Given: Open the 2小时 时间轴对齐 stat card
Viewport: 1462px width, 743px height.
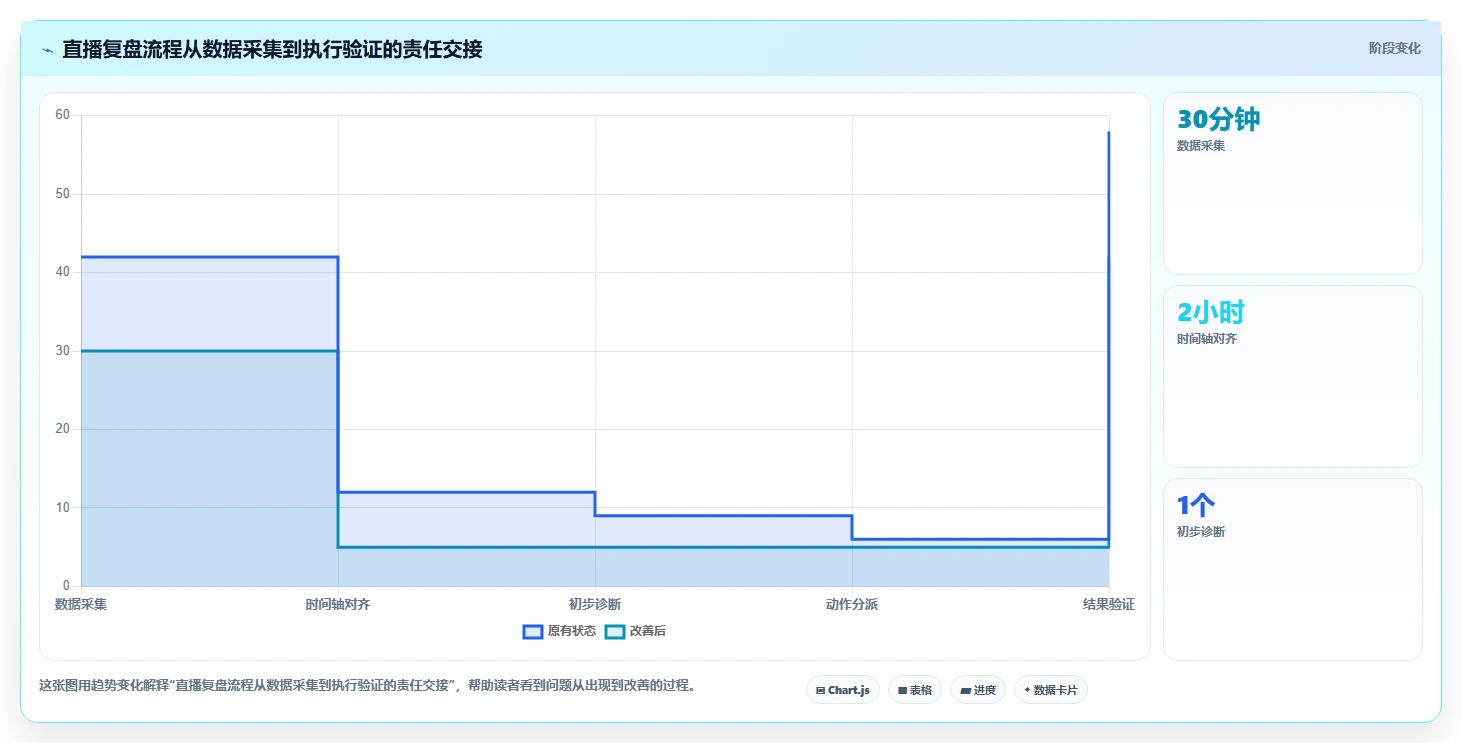Looking at the screenshot, I should (1292, 376).
